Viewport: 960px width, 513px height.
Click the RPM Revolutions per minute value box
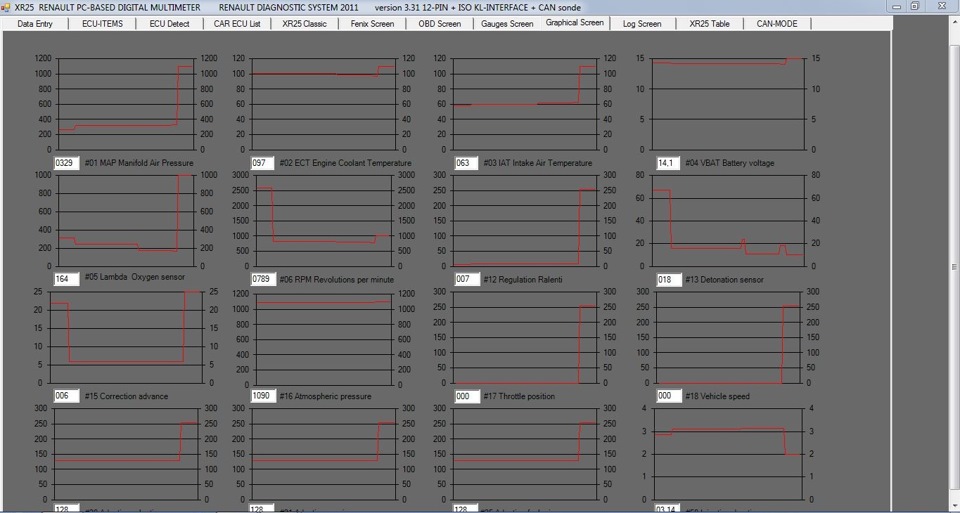[263, 279]
